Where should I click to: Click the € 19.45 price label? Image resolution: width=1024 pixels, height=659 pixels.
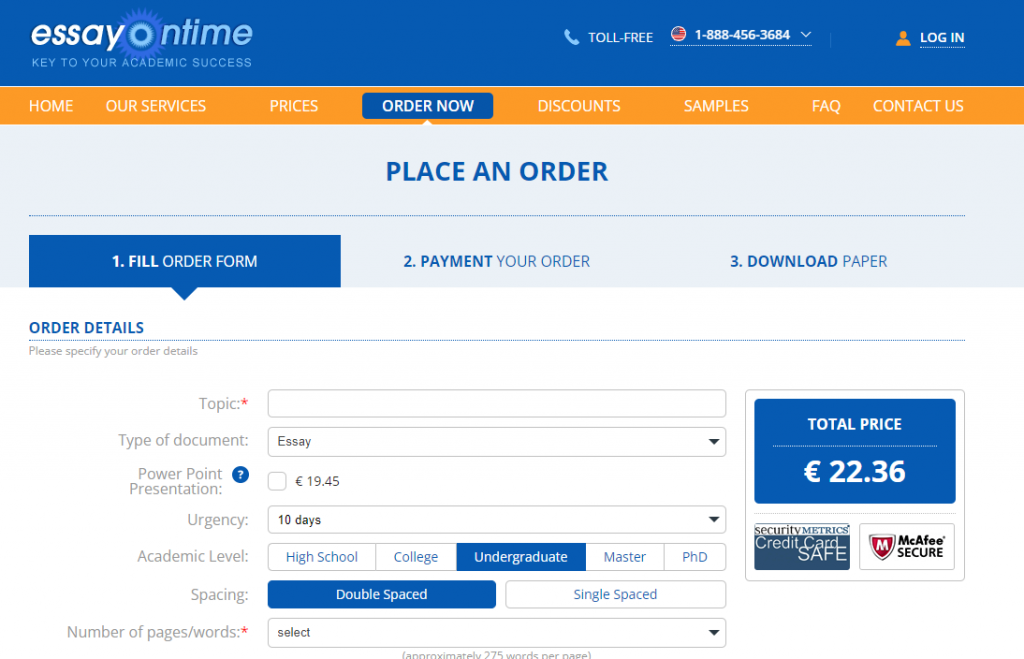[x=317, y=481]
